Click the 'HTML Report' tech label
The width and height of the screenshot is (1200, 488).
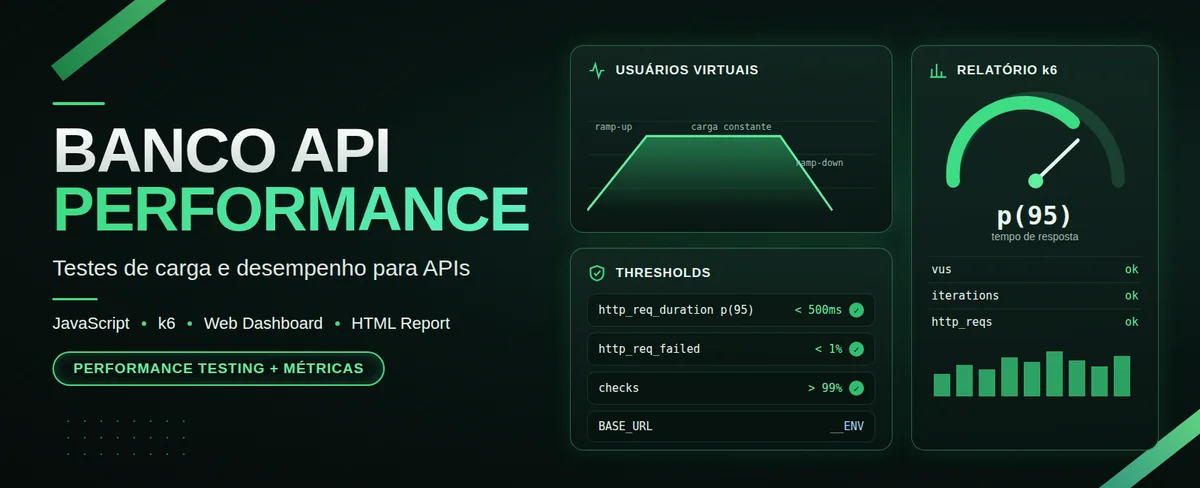(x=400, y=323)
